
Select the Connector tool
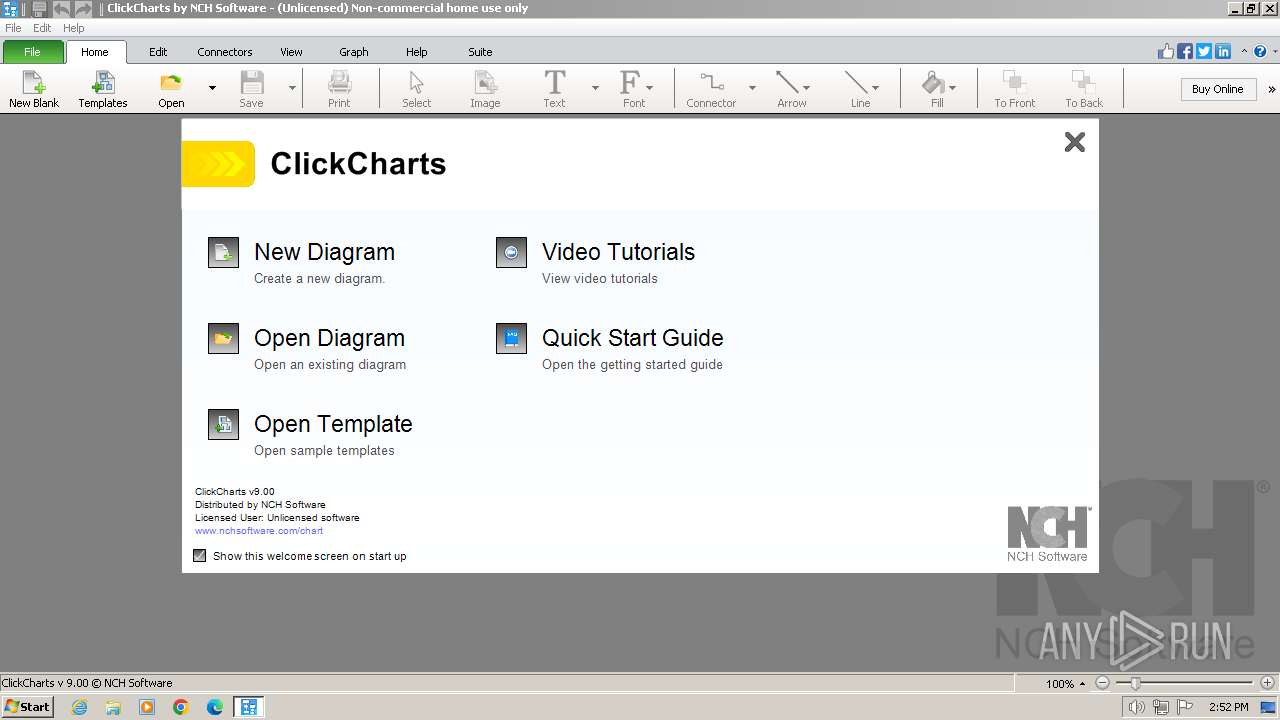tap(711, 89)
